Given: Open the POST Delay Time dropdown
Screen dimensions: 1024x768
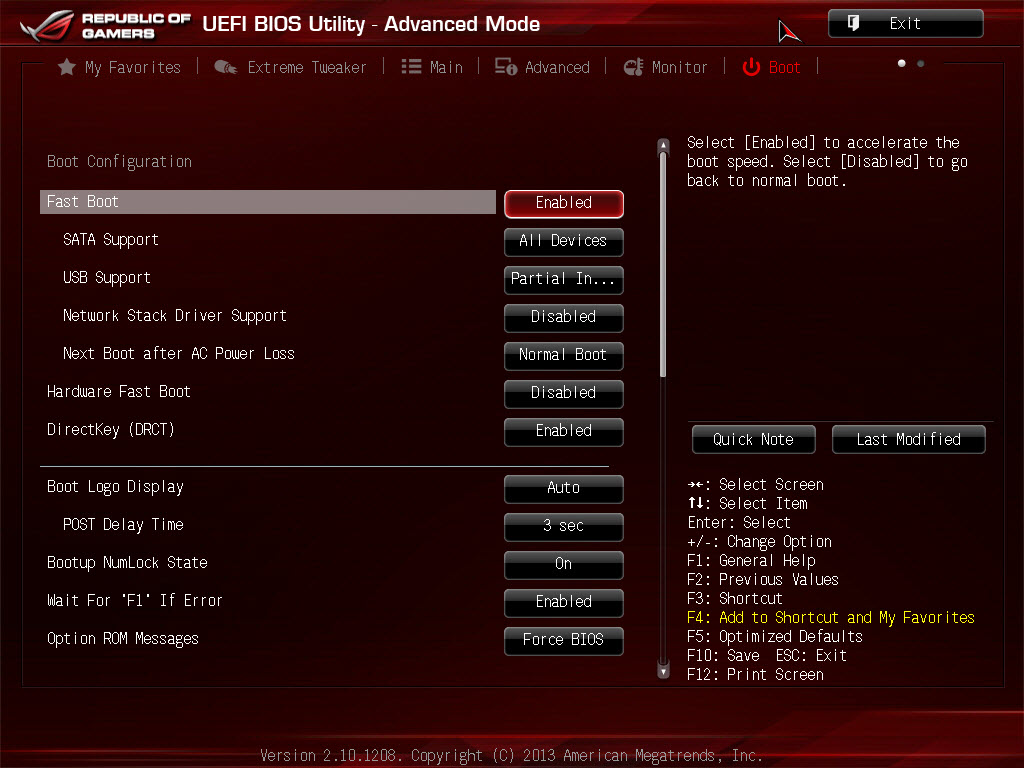Looking at the screenshot, I should 564,526.
